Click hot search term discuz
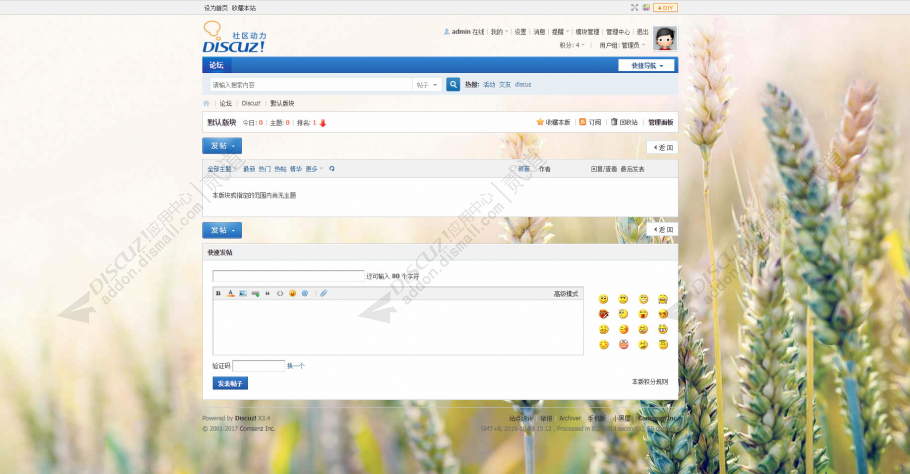 click(523, 85)
